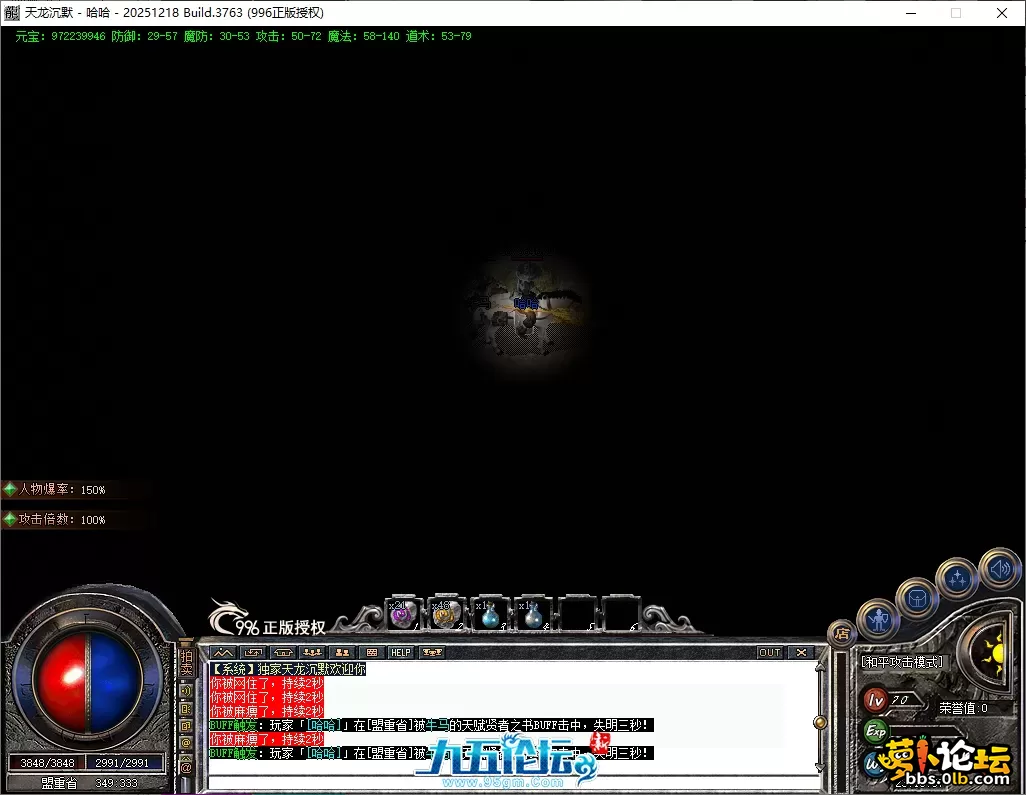
Task: Click the rightmost ranking icon after HELP
Action: (x=431, y=652)
